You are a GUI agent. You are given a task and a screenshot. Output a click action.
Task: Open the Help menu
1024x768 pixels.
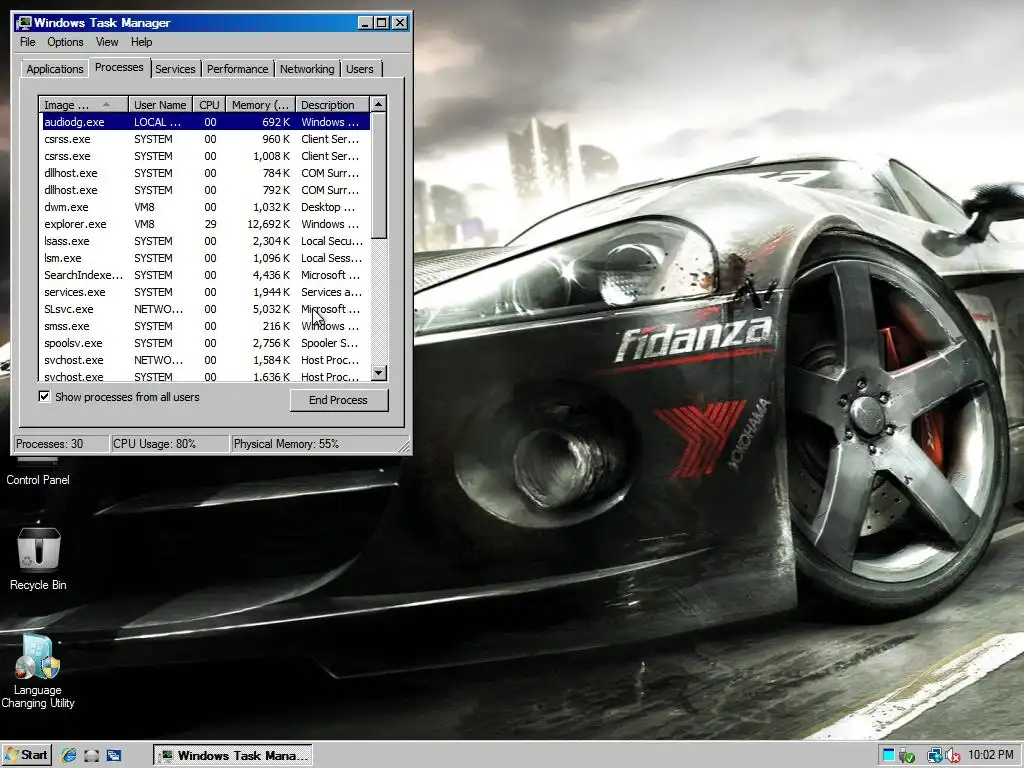pos(141,42)
